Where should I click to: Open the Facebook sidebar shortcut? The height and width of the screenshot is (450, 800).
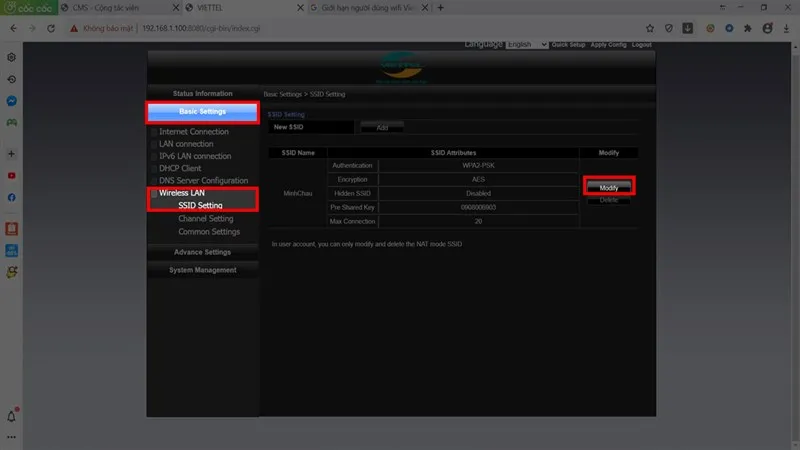[11, 198]
